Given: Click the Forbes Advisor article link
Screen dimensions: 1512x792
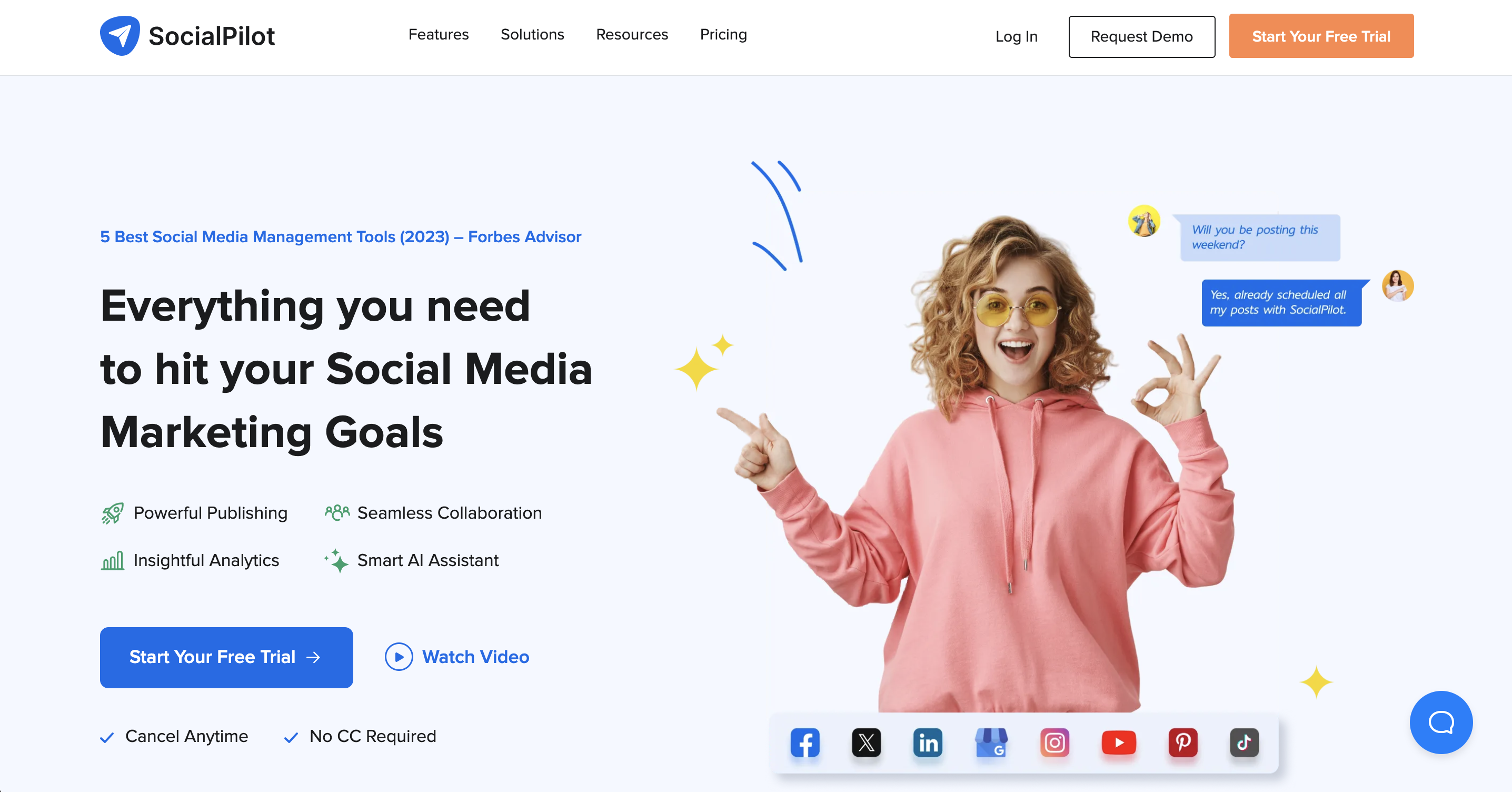Looking at the screenshot, I should pyautogui.click(x=341, y=237).
